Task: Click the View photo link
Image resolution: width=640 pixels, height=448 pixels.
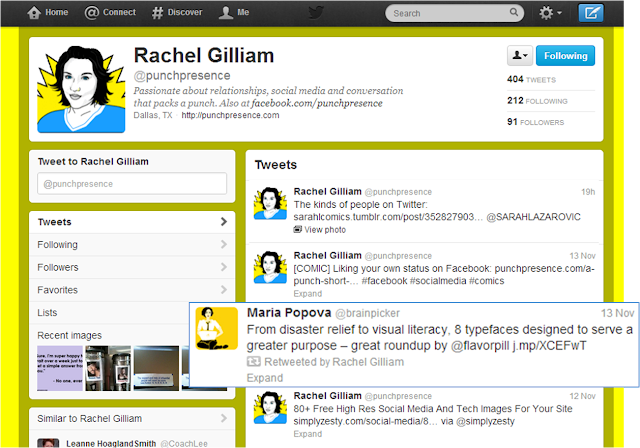Action: point(325,230)
